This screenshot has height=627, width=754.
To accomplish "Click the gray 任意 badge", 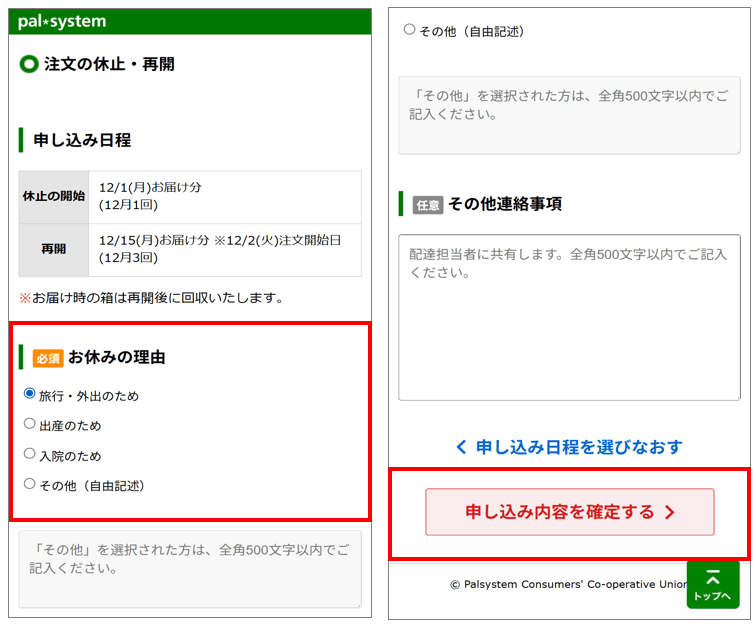I will coord(428,204).
